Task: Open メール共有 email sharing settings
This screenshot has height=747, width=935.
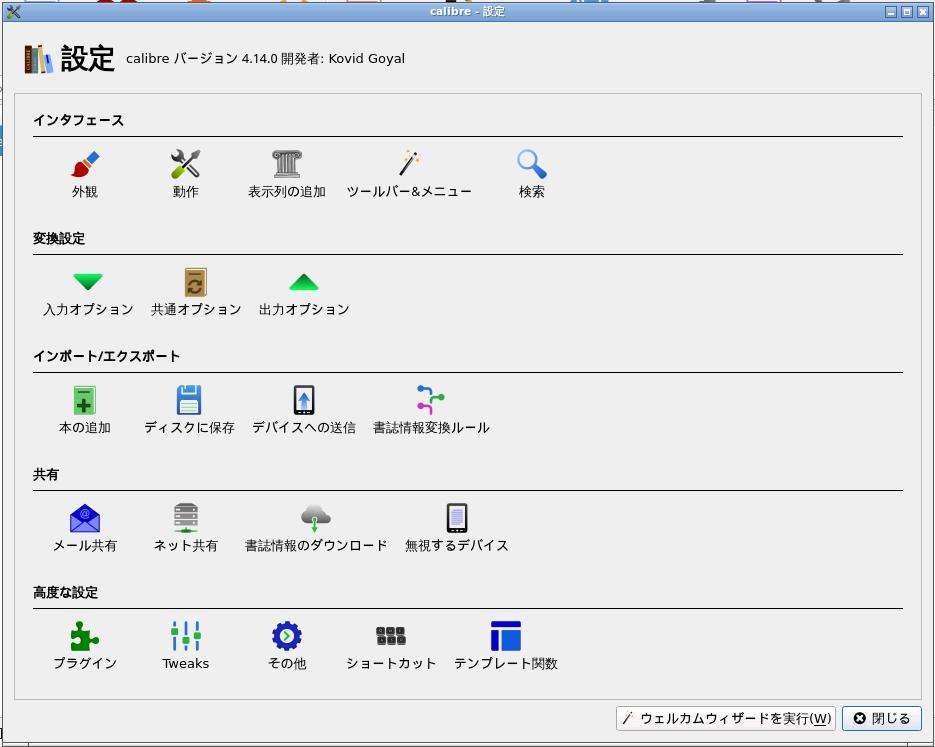Action: 85,528
